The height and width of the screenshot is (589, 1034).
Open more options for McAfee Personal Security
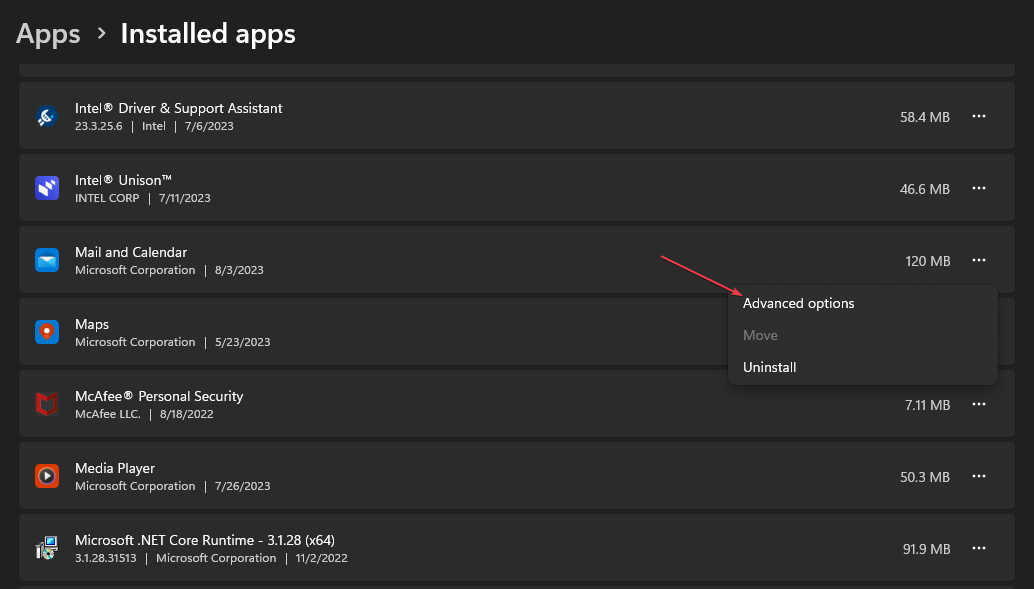click(979, 405)
